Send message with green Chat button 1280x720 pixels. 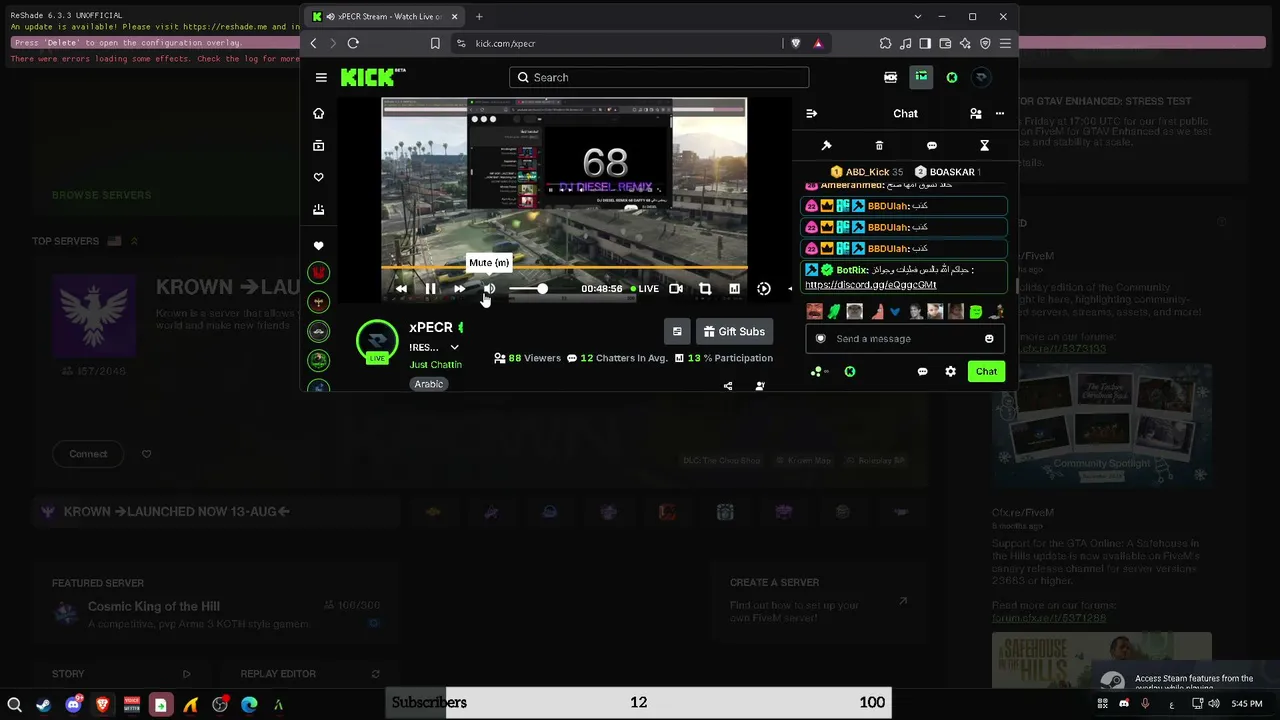(986, 372)
